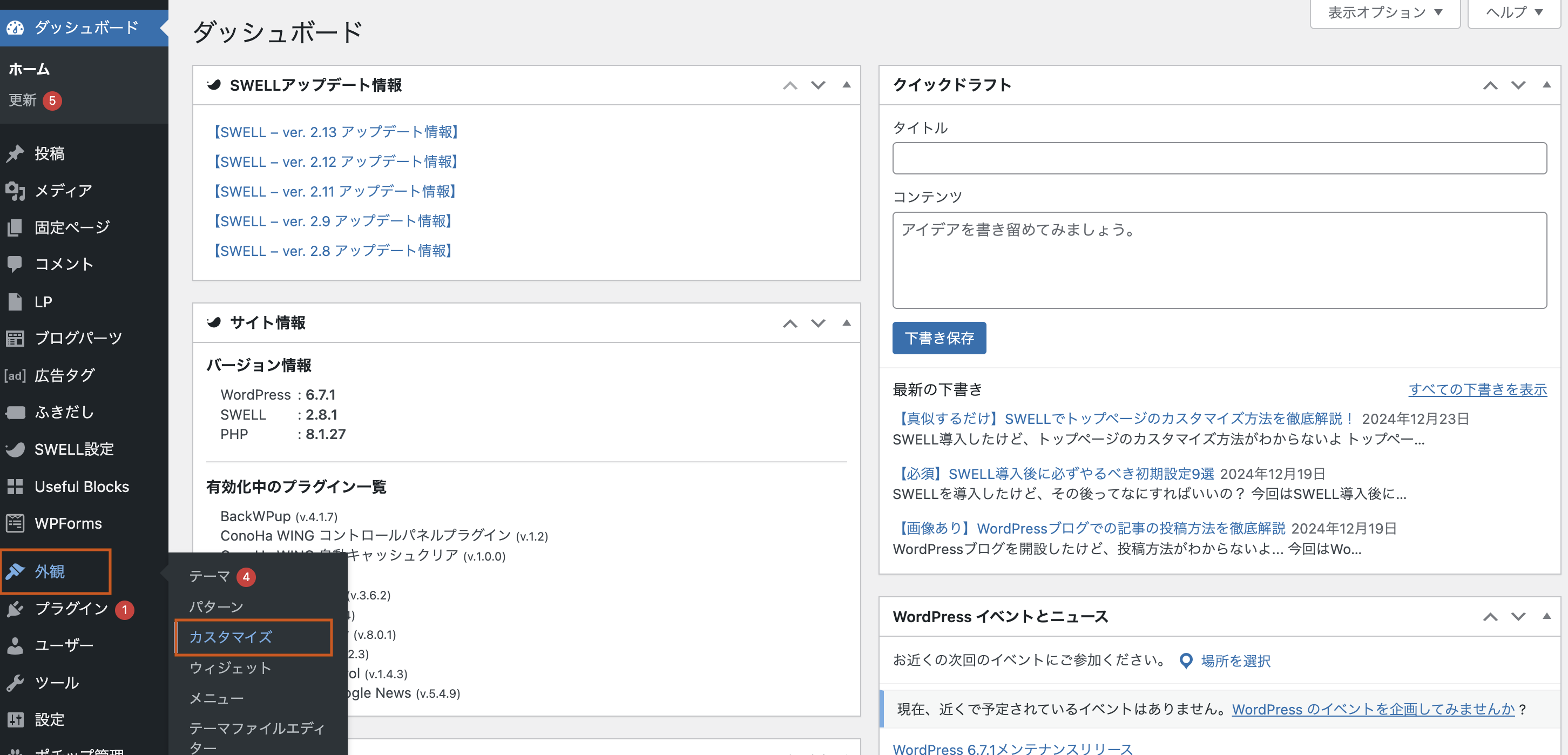Open ホーム in the sidebar
Viewport: 1568px width, 755px height.
coord(29,70)
